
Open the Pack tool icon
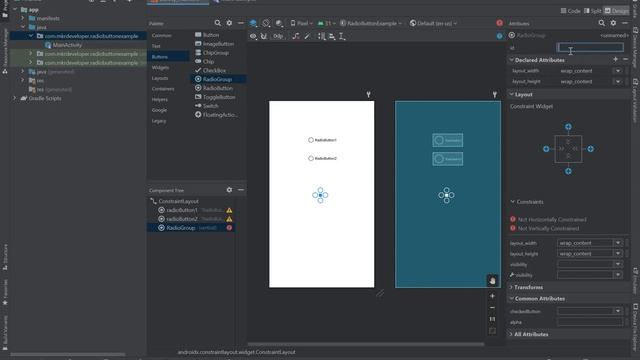[x=322, y=36]
